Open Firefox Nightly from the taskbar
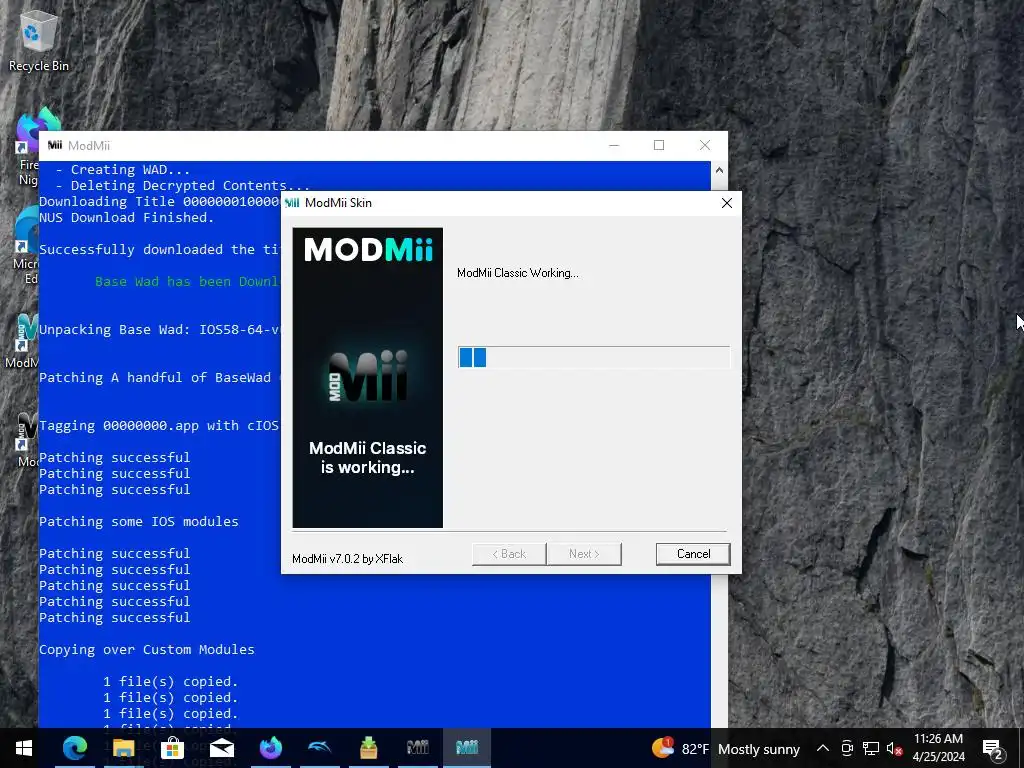Image resolution: width=1024 pixels, height=768 pixels. pos(270,748)
